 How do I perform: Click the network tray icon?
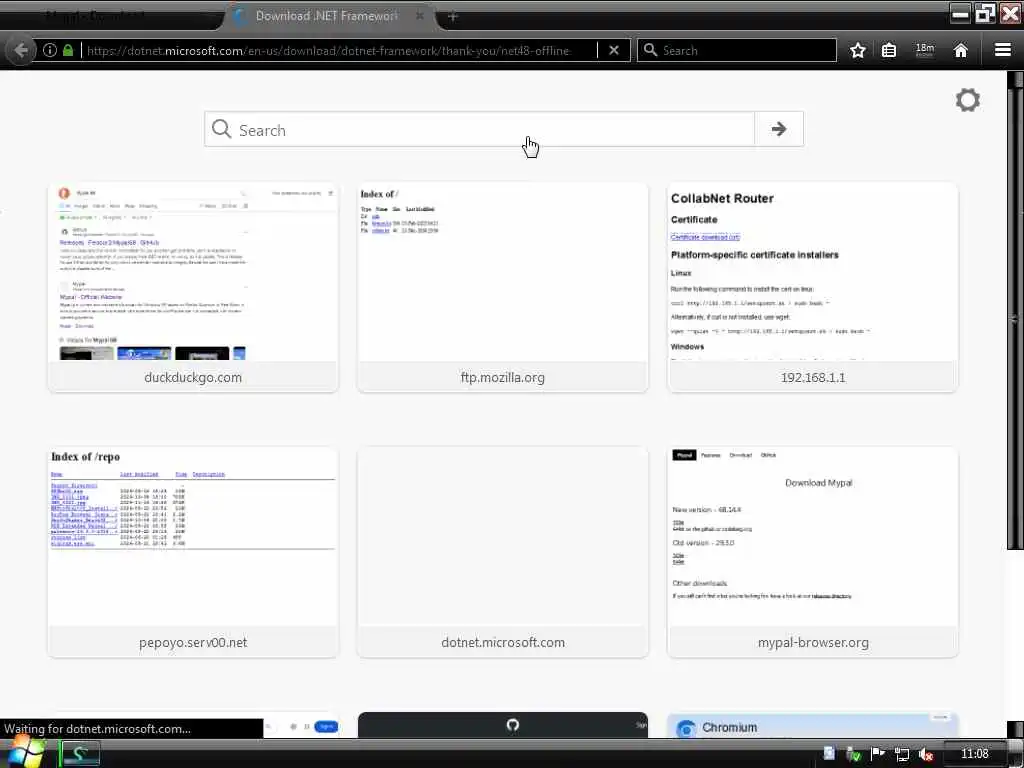click(902, 754)
